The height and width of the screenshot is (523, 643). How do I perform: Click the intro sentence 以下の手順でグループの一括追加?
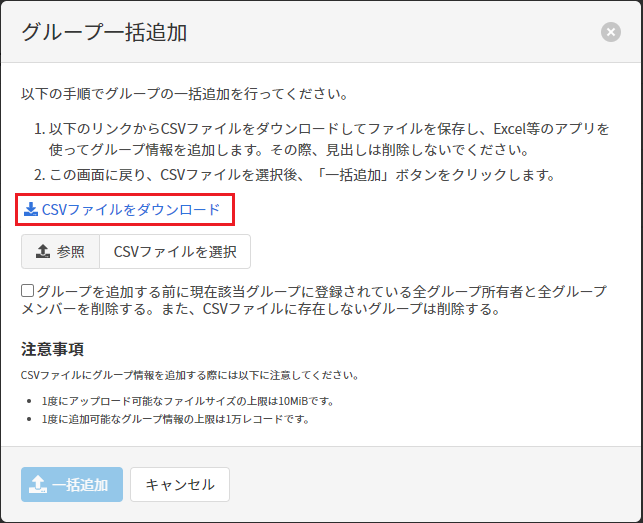[x=184, y=94]
